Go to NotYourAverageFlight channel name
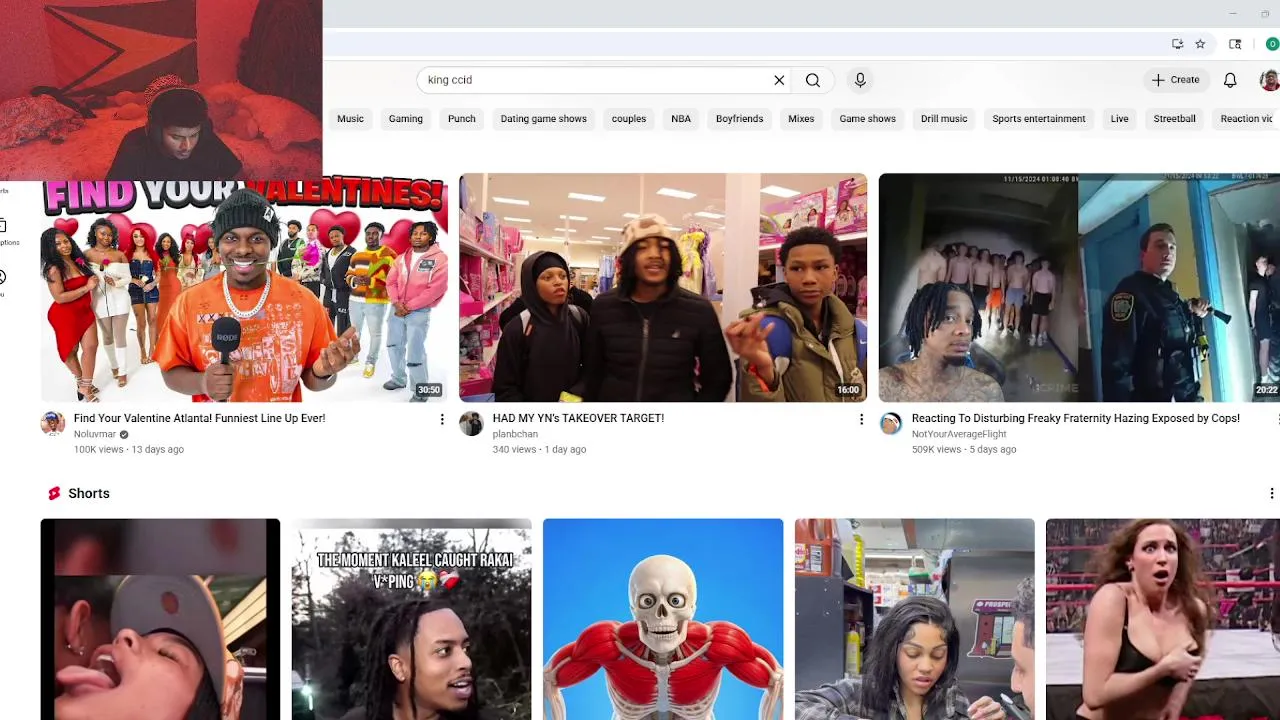 coord(958,434)
